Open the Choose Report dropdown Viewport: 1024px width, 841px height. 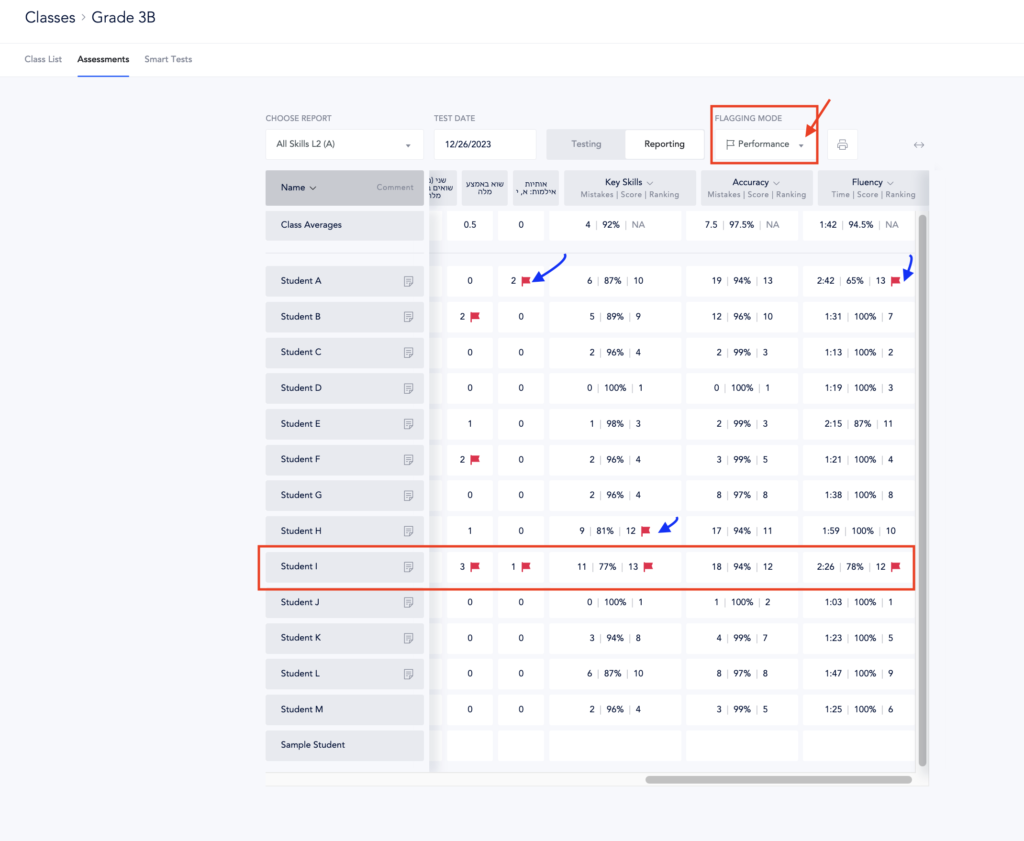pos(344,144)
